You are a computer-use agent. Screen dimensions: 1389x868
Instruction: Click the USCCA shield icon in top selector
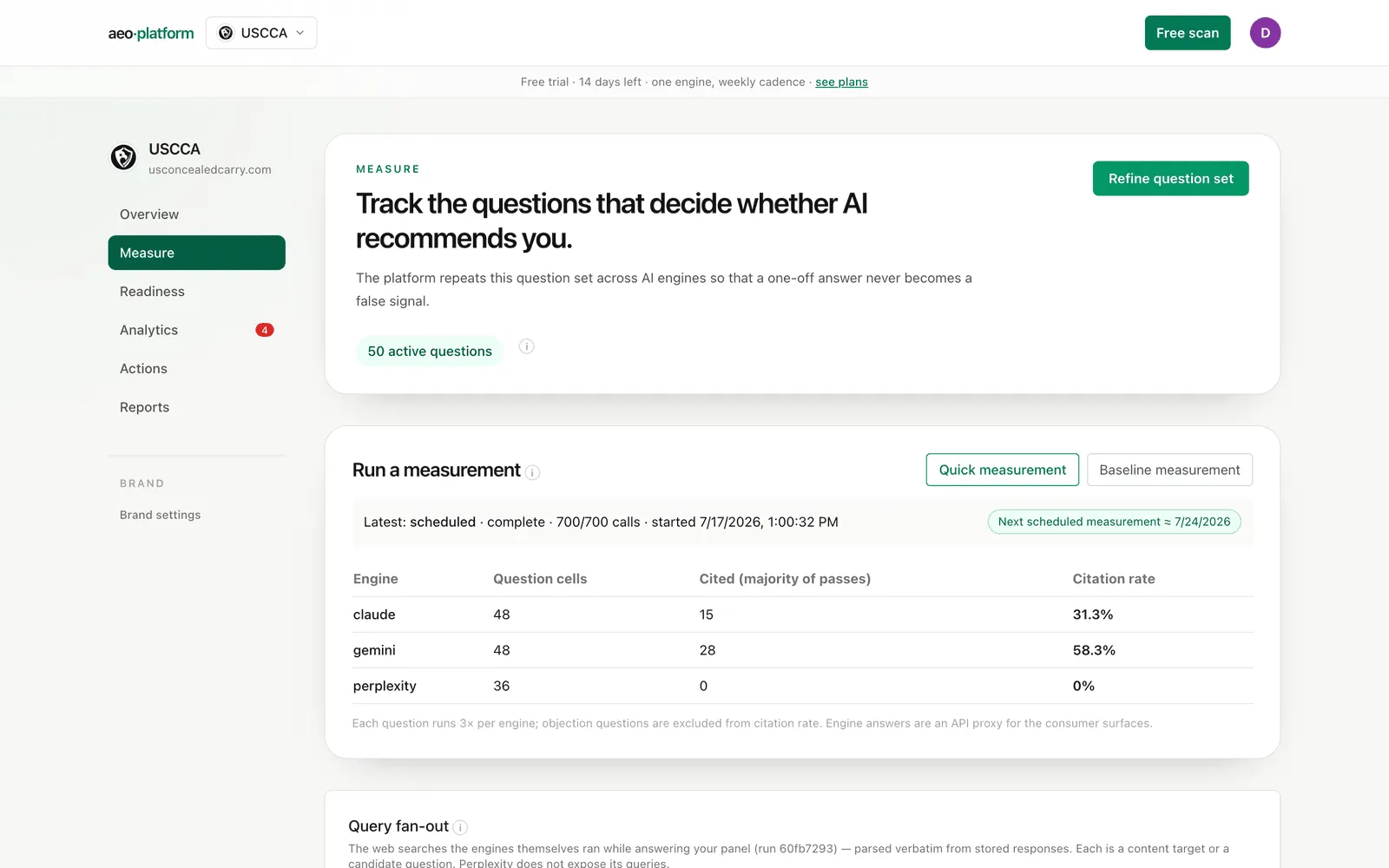(x=226, y=33)
